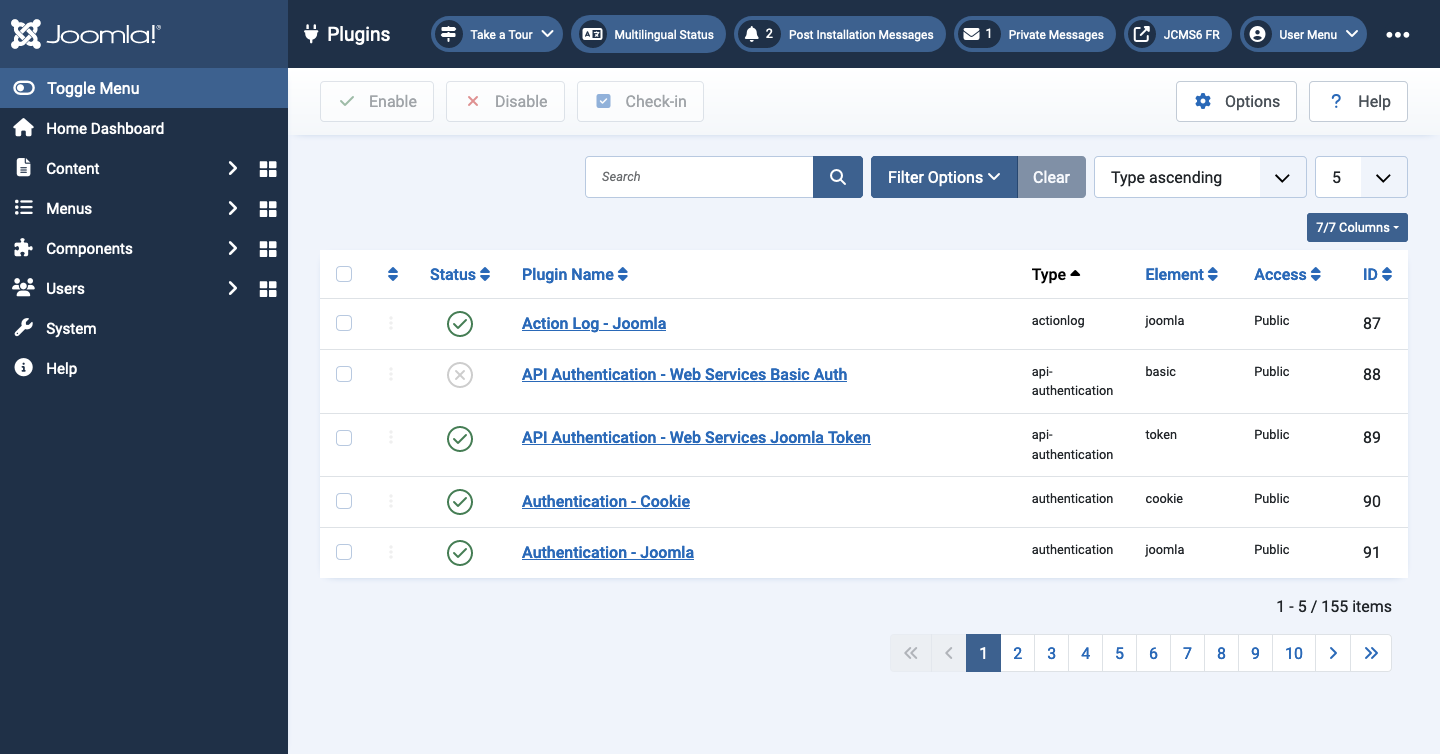The width and height of the screenshot is (1440, 754).
Task: Go to previous page arrow icon
Action: (x=948, y=653)
